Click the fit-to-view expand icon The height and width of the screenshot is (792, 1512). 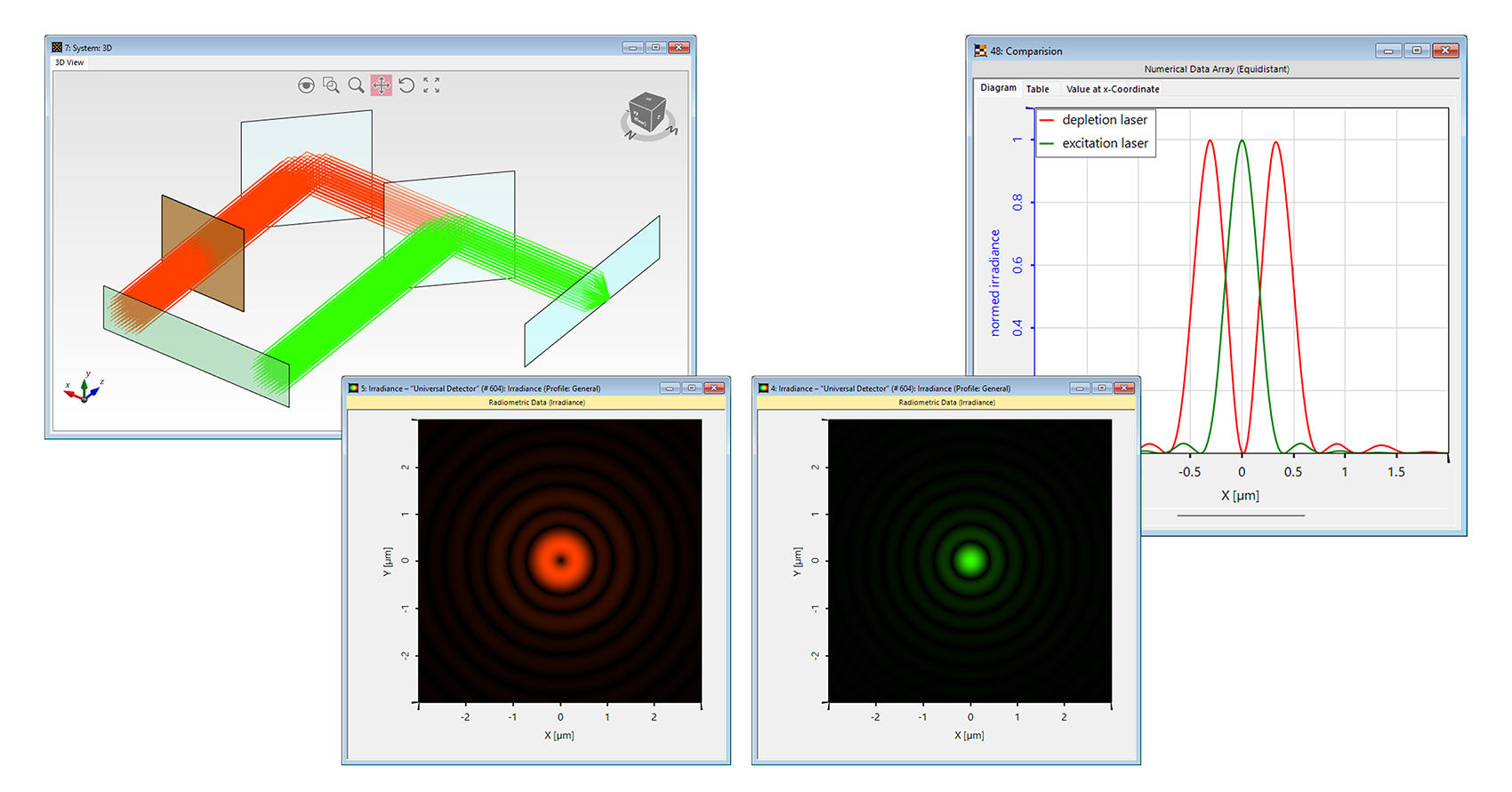[x=431, y=85]
